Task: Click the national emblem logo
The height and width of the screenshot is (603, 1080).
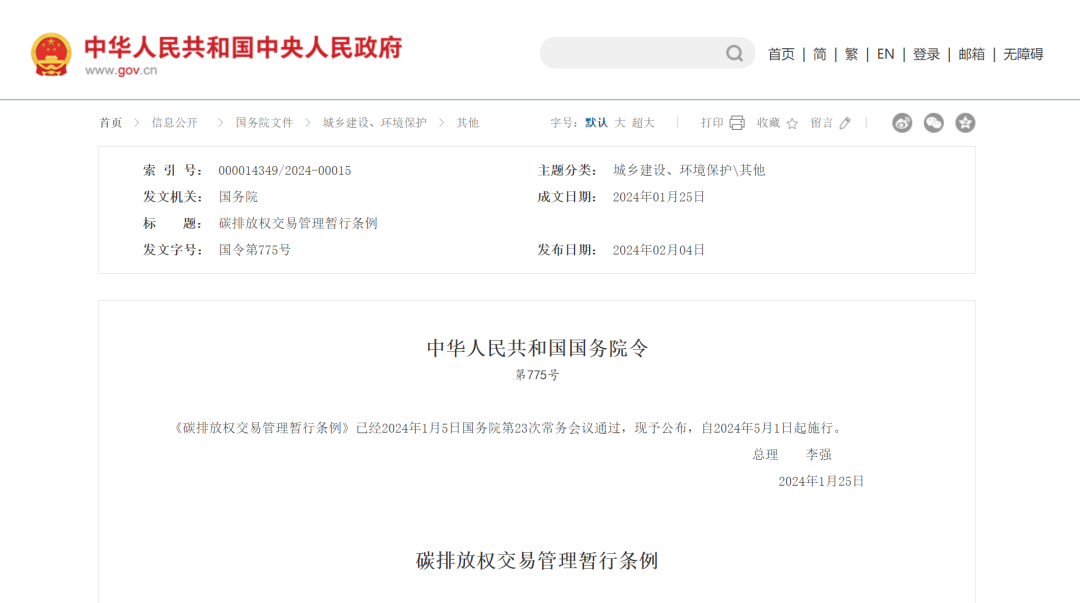Action: [x=51, y=54]
